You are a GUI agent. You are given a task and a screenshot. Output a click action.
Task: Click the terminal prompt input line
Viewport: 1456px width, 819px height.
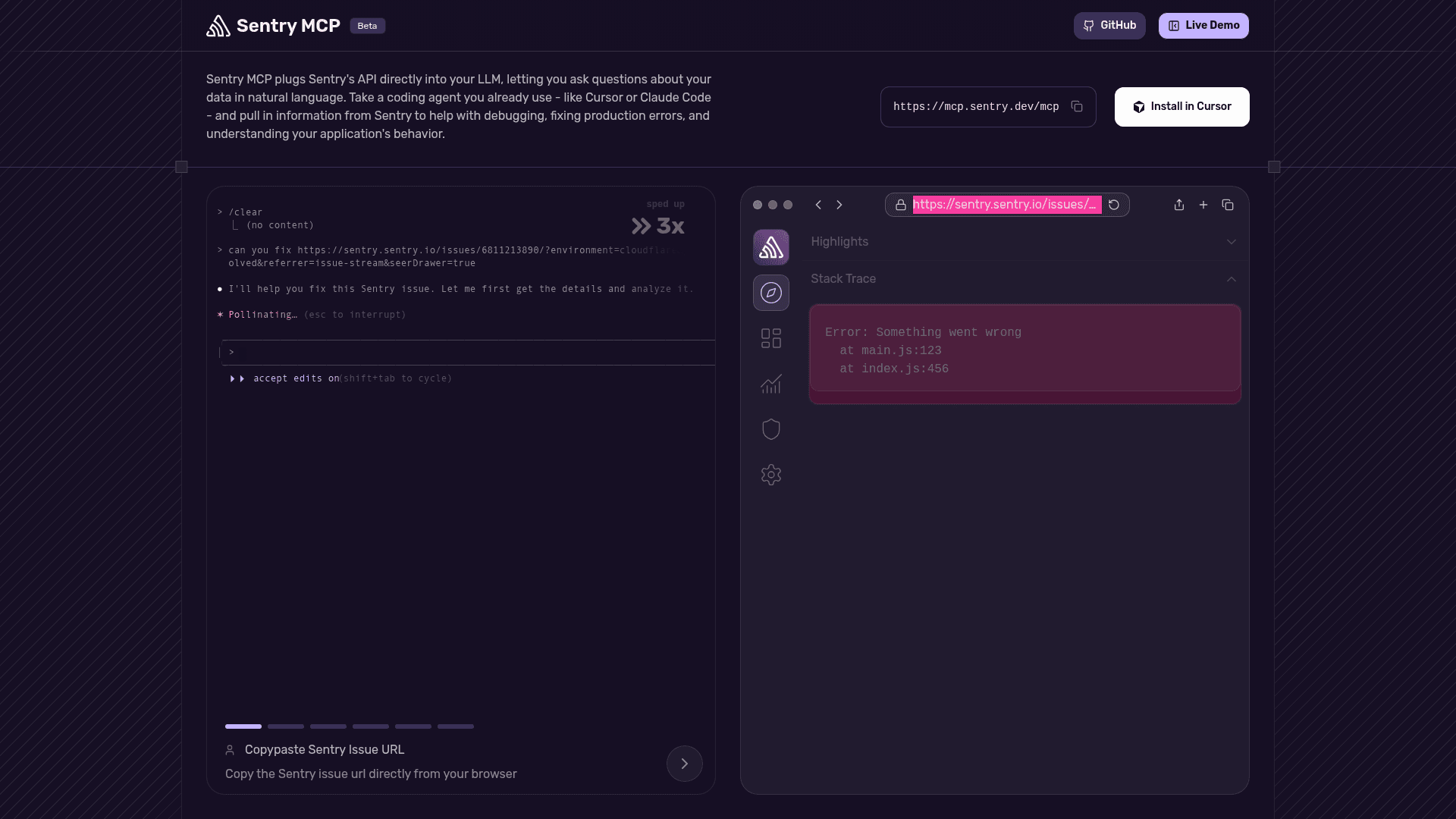pos(468,353)
